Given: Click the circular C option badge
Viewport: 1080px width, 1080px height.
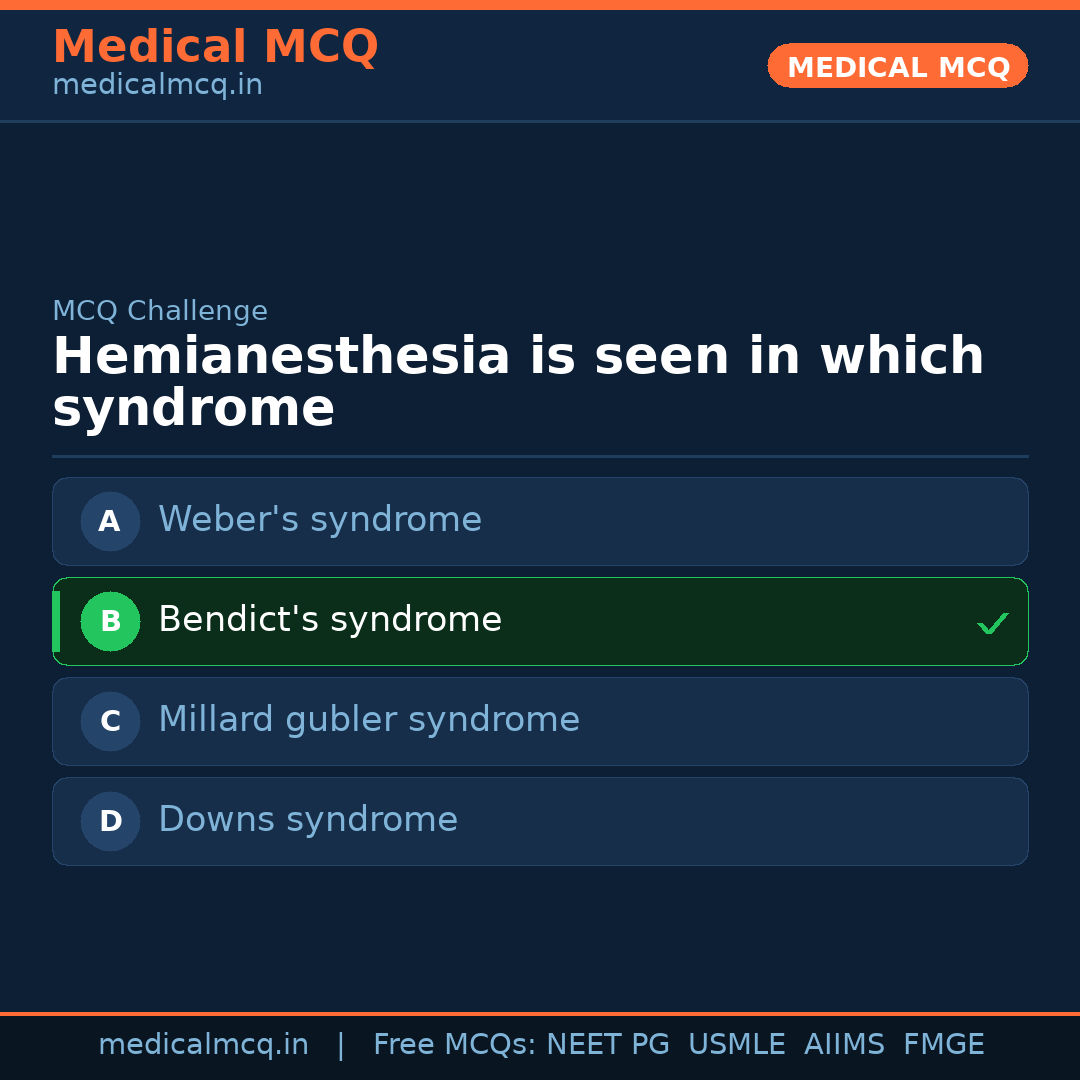Looking at the screenshot, I should coord(110,721).
